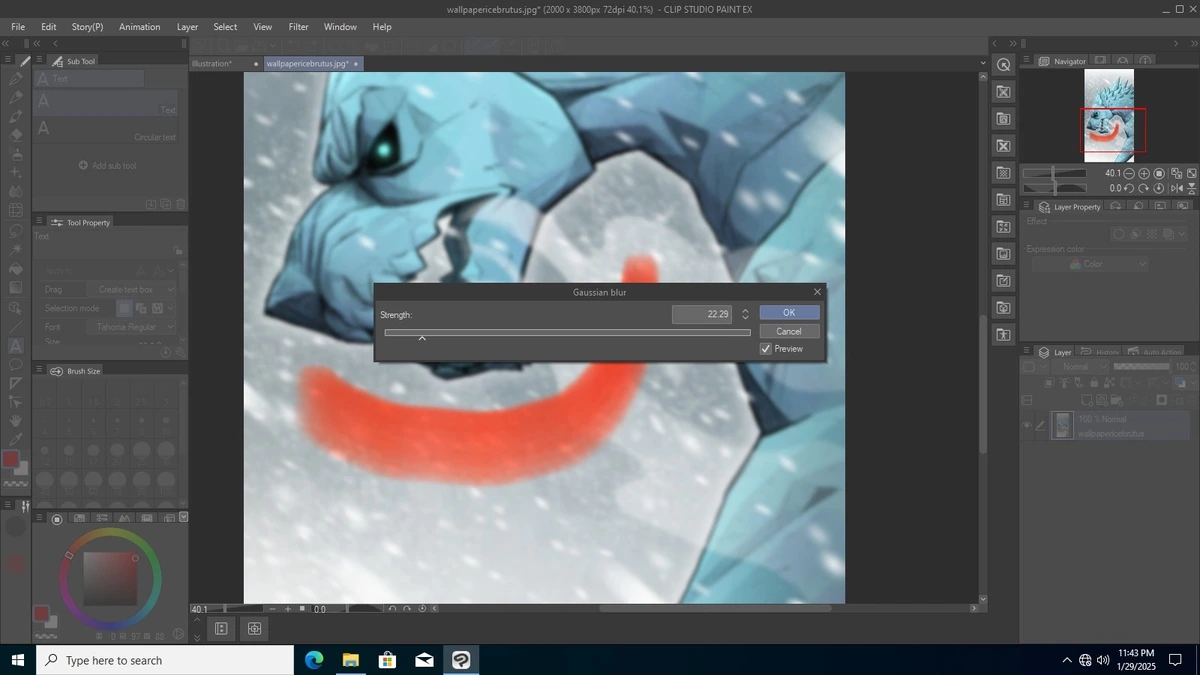
Task: Click the Strength value input field
Action: tap(703, 314)
